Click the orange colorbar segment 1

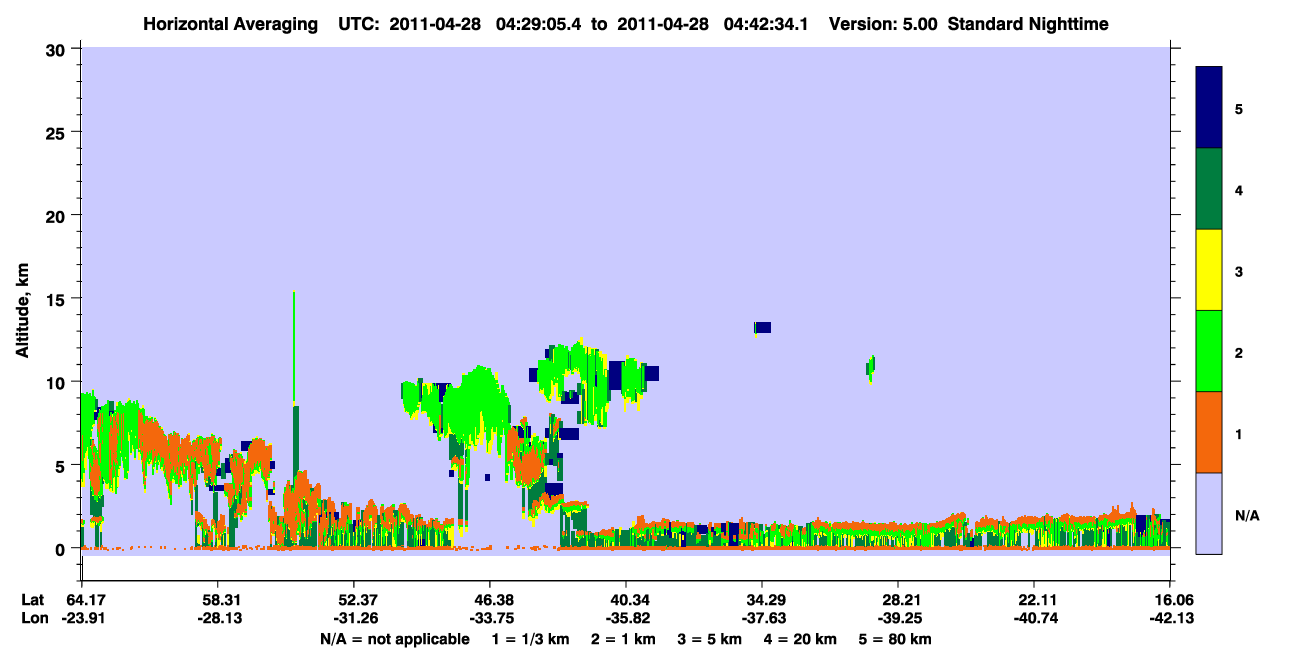(x=1209, y=432)
